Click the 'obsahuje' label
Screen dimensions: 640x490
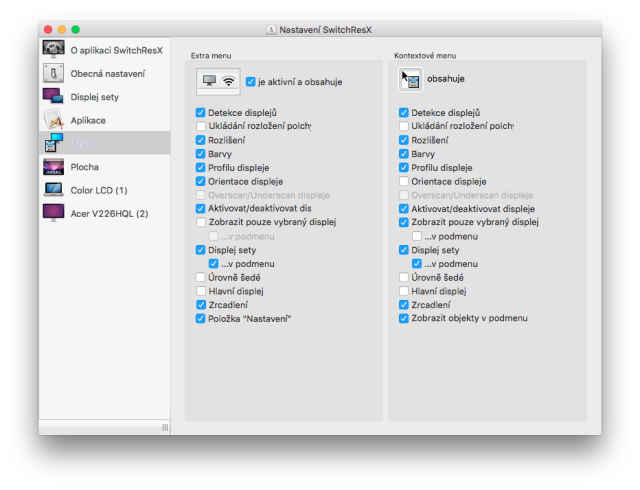[x=446, y=78]
